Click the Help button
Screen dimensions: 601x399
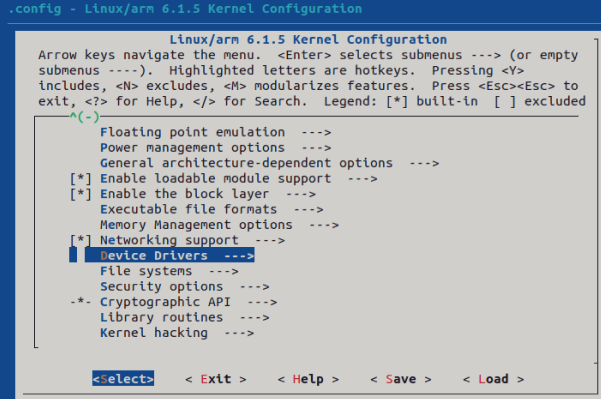click(308, 379)
